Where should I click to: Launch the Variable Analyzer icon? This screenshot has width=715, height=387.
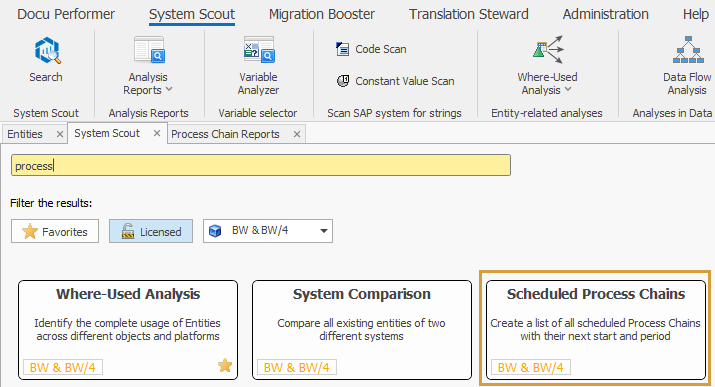[259, 50]
